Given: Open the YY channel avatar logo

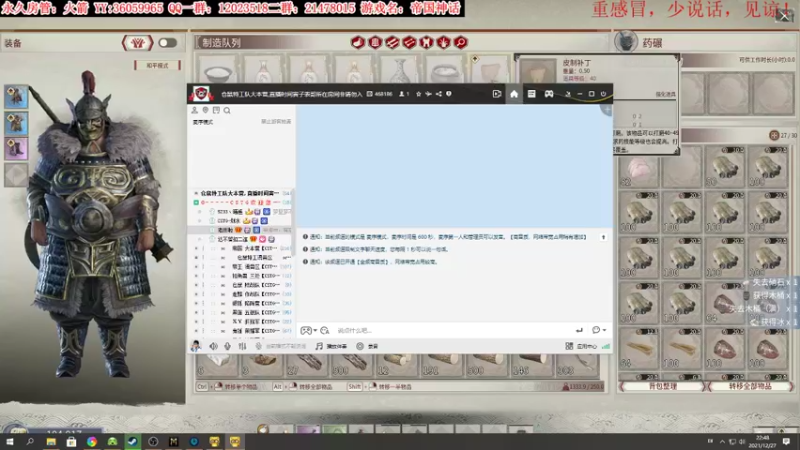Looking at the screenshot, I should click(x=202, y=93).
